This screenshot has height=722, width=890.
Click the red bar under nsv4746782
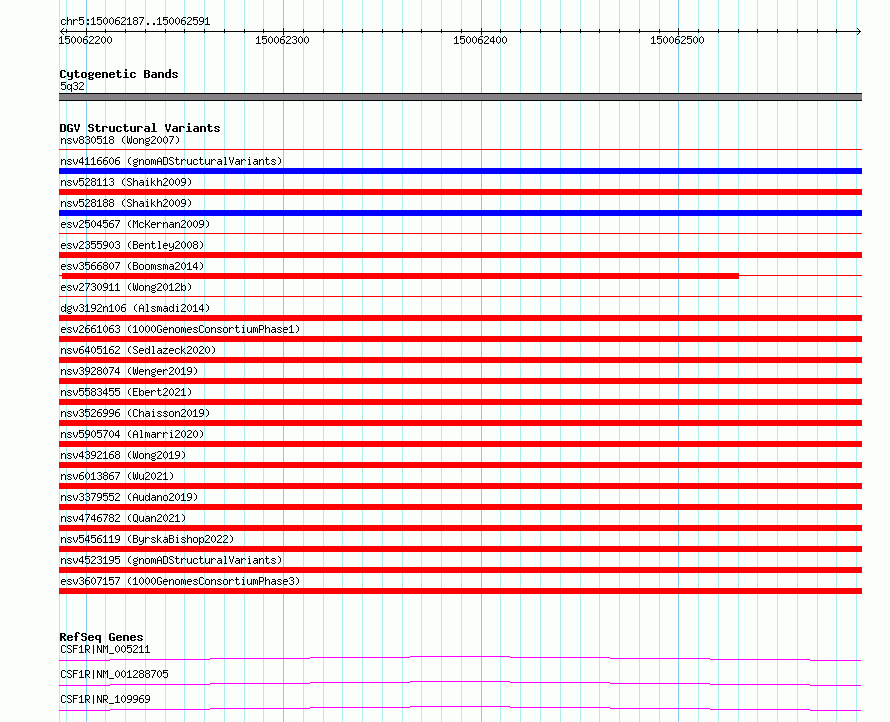460,528
